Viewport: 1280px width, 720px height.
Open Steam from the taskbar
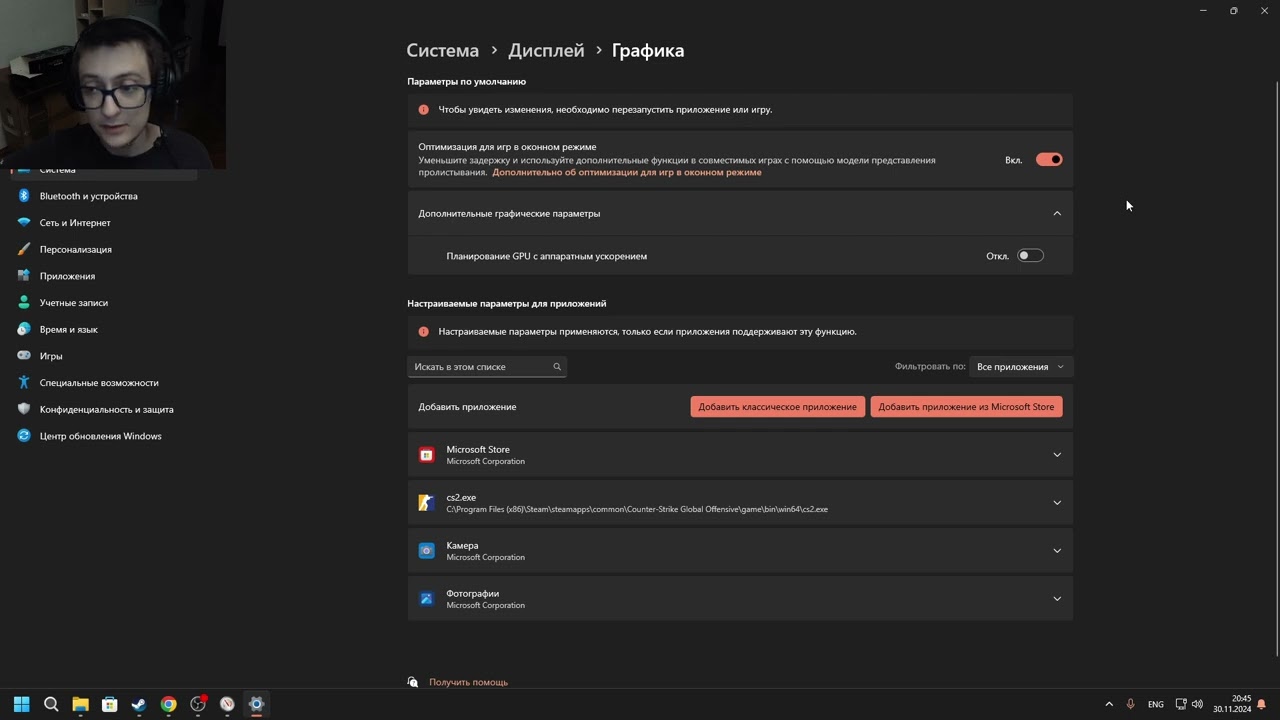pos(139,704)
